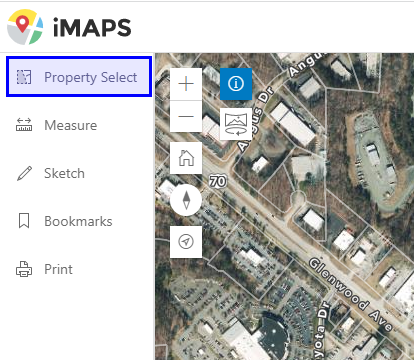Select the Sketch option
Viewport: 414px width, 360px height.
79,173
